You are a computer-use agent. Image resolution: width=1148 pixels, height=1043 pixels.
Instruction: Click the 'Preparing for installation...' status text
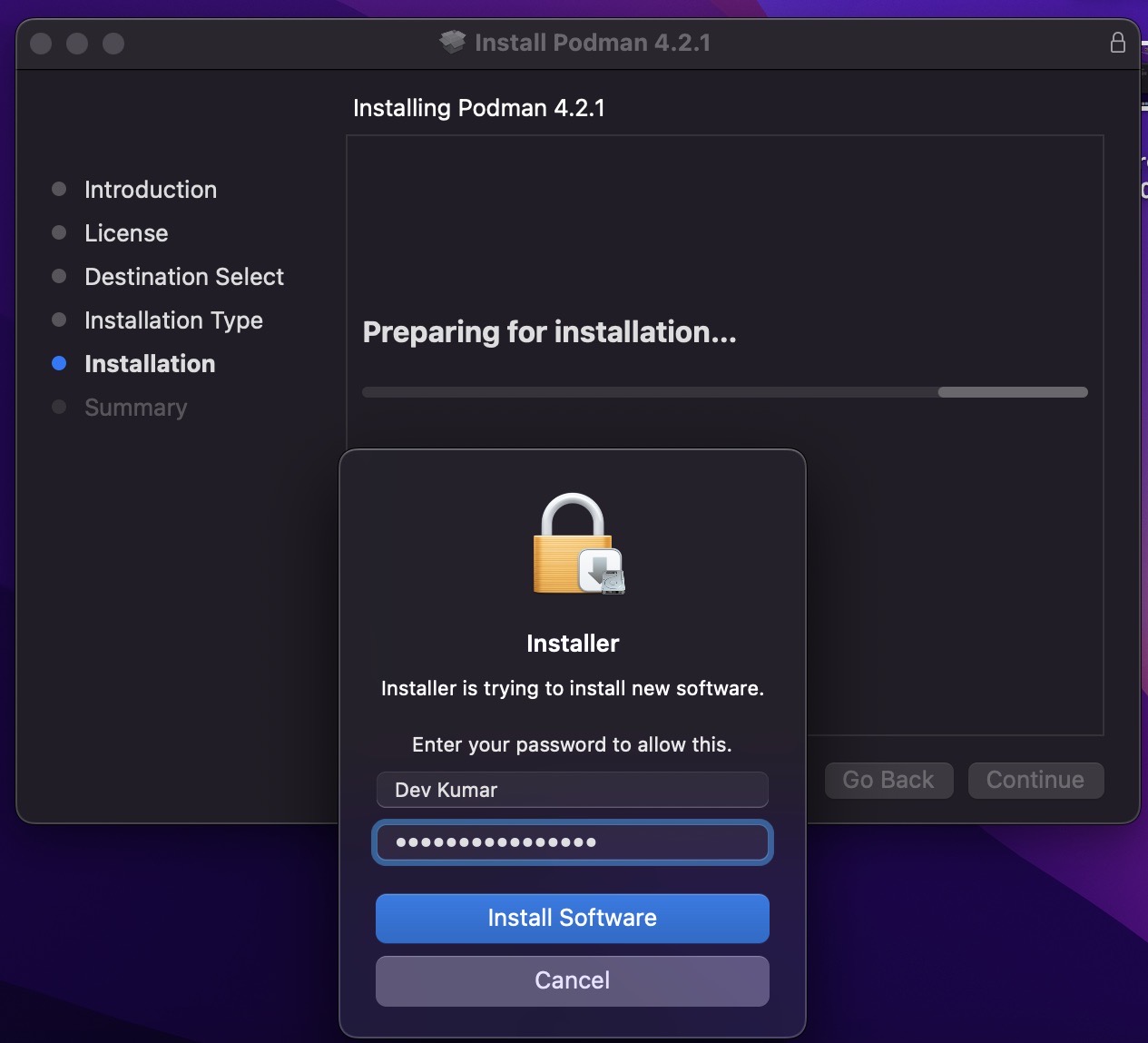coord(549,332)
